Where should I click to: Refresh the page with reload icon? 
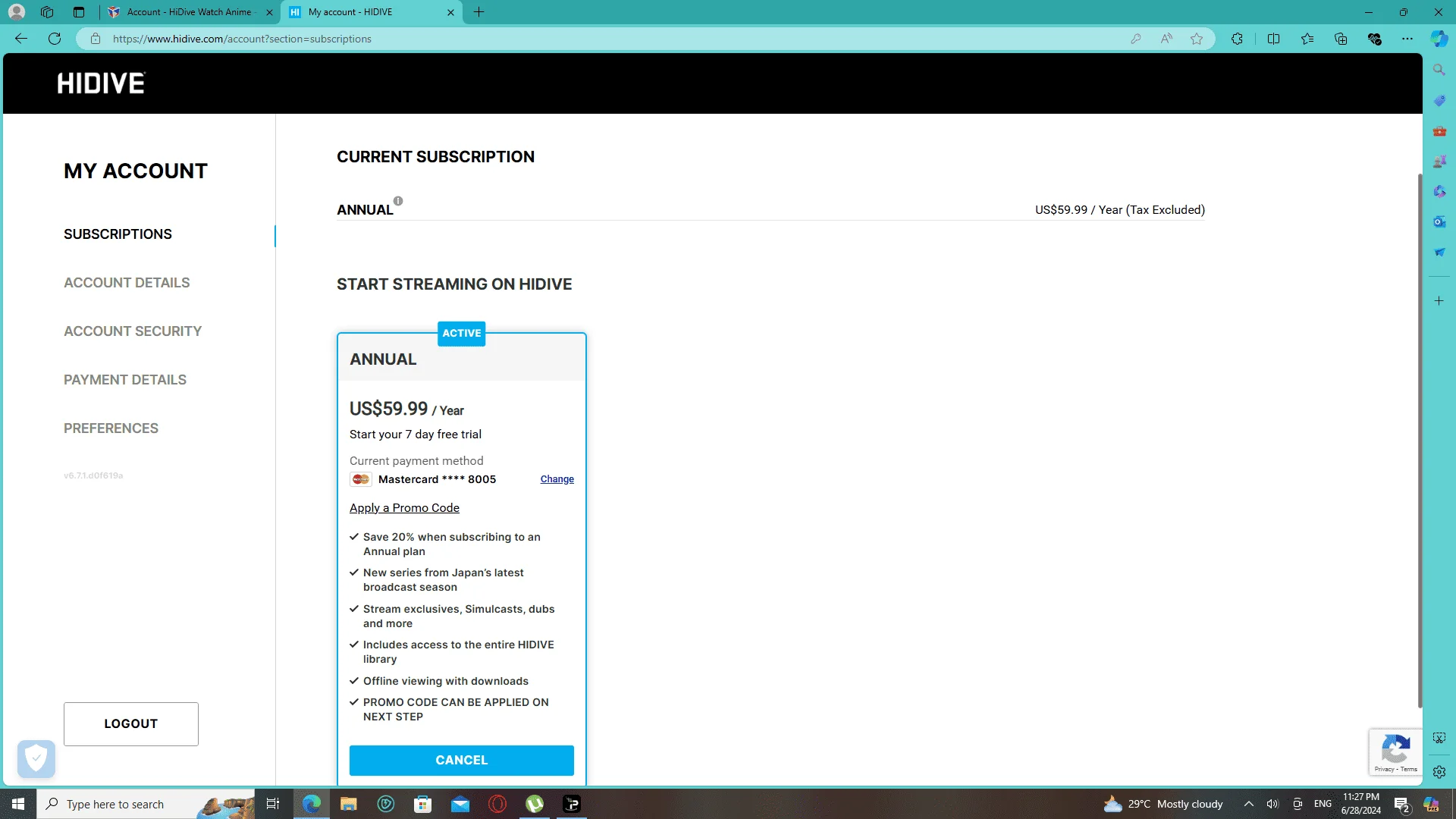point(55,39)
